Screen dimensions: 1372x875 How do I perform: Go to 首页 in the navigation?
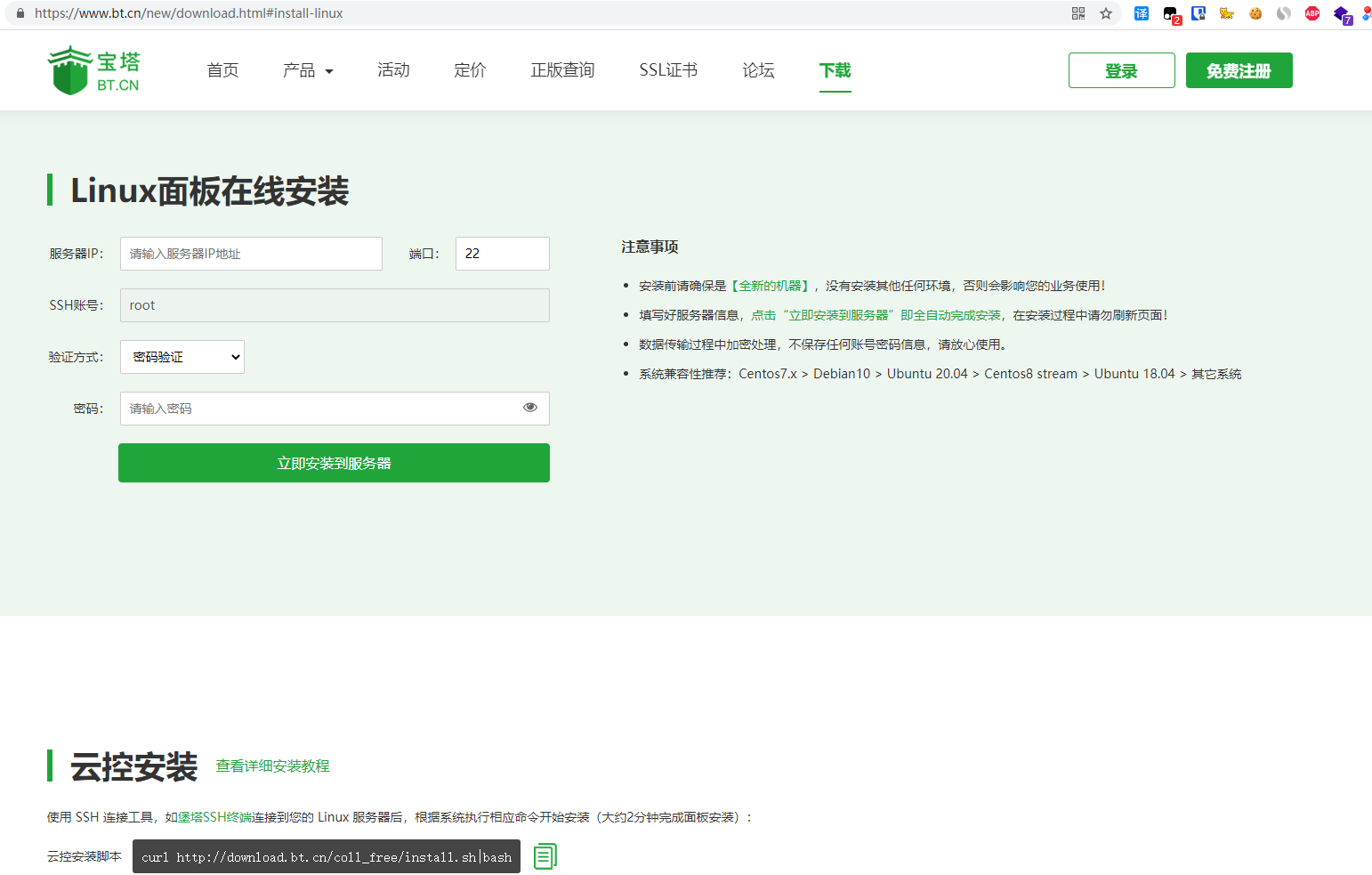coord(222,70)
